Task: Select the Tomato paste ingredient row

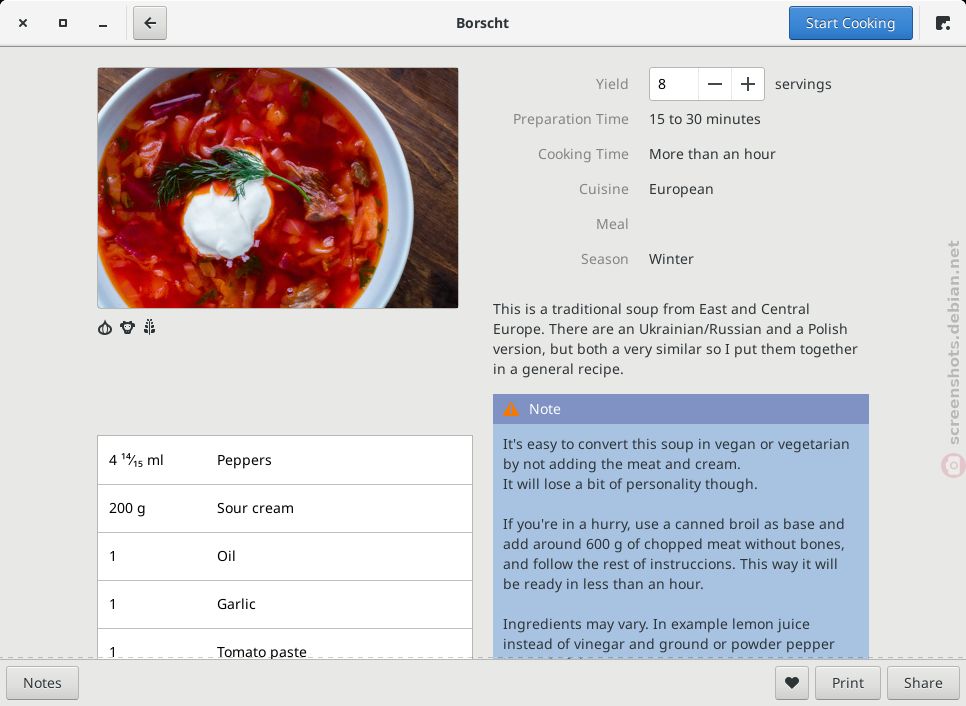Action: 285,644
